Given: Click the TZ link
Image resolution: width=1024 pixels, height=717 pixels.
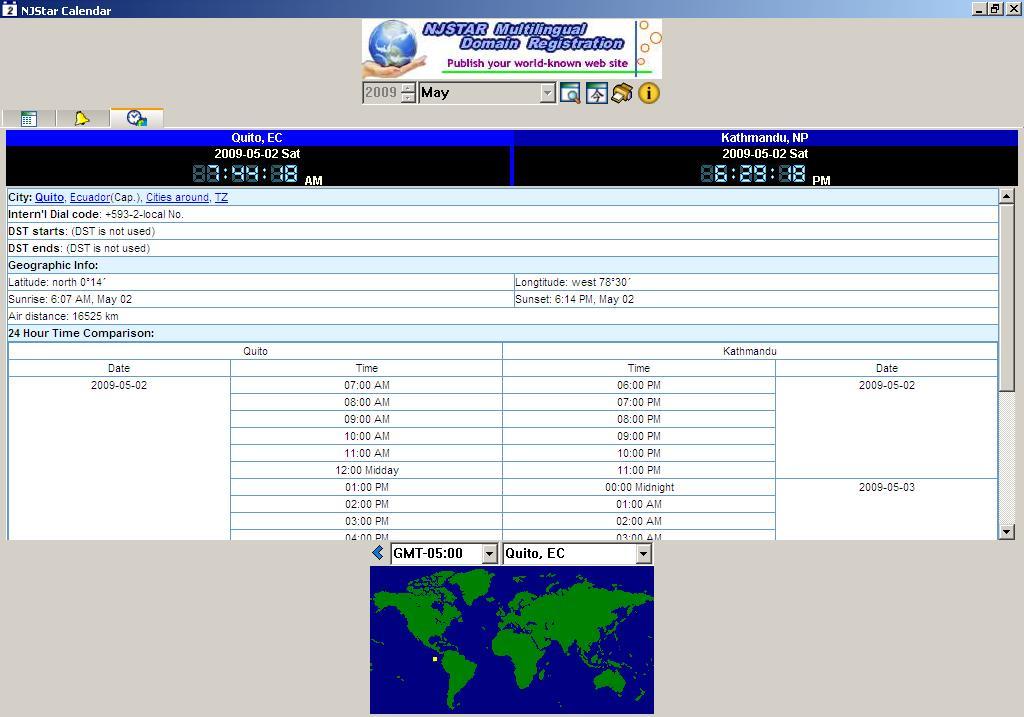Looking at the screenshot, I should pyautogui.click(x=221, y=198).
